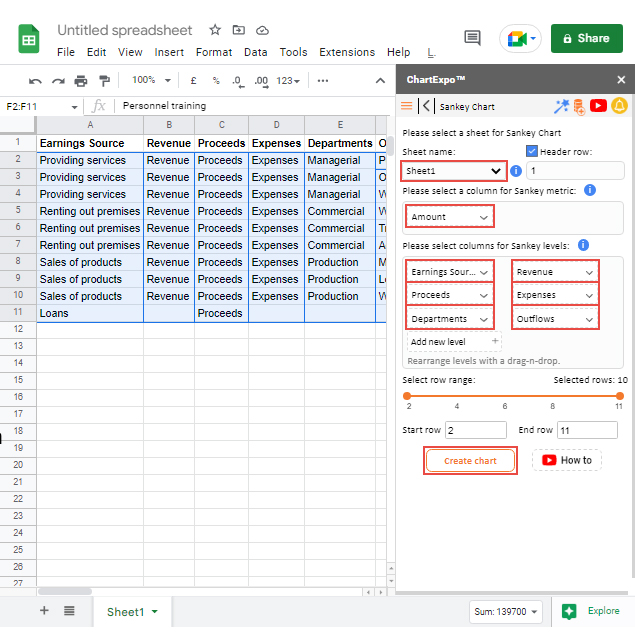Screen dimensions: 635x640
Task: Open the Amount metric dropdown
Action: point(449,217)
